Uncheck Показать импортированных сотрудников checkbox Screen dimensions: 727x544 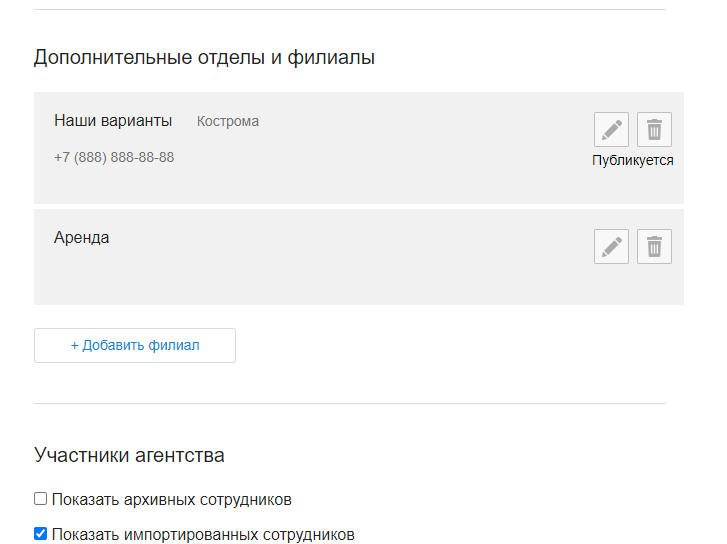pyautogui.click(x=41, y=534)
